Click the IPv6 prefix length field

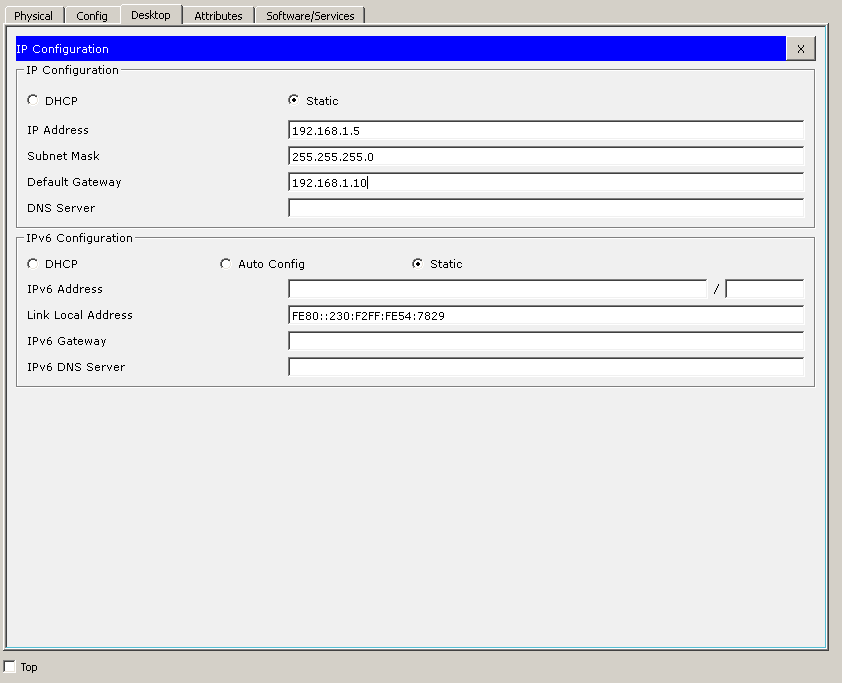[764, 289]
